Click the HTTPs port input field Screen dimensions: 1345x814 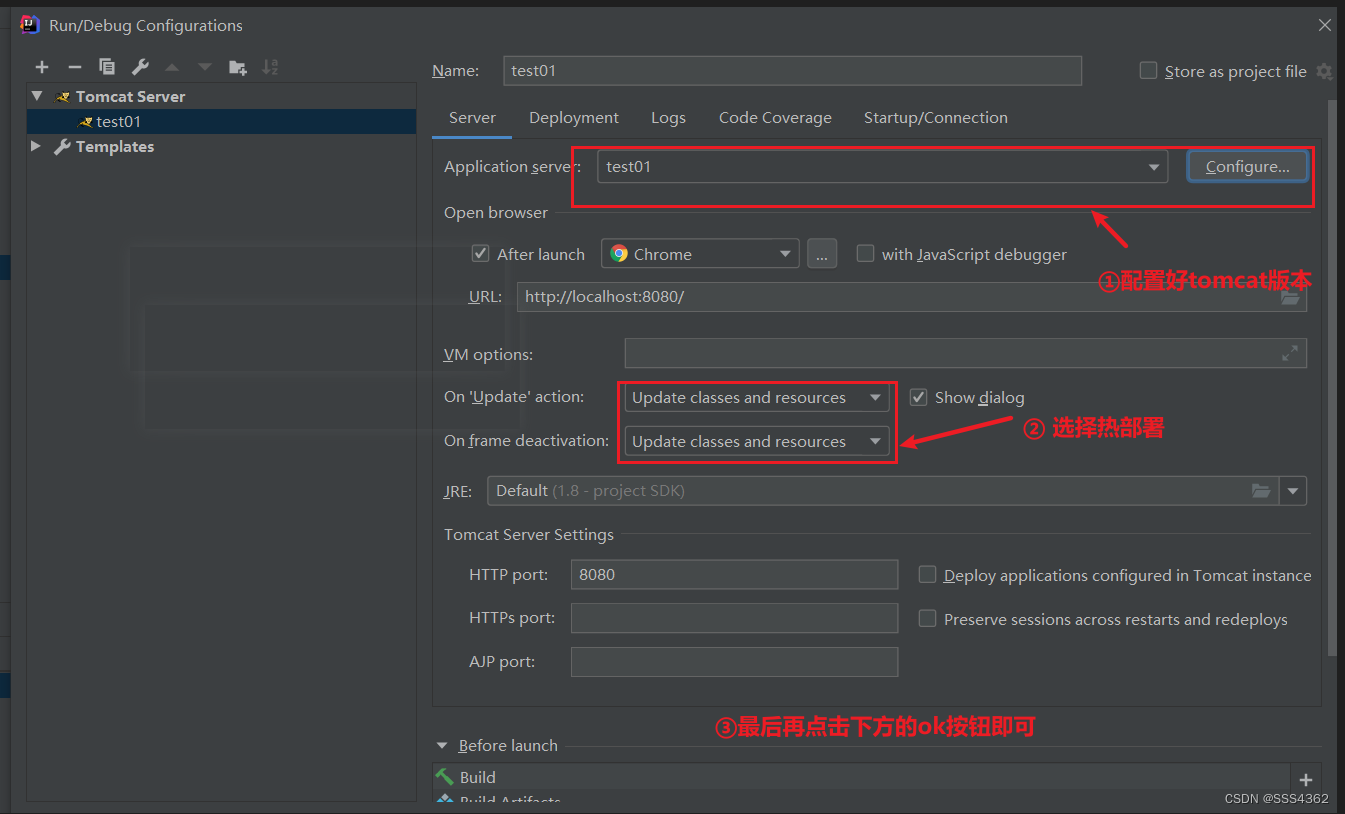[x=735, y=618]
